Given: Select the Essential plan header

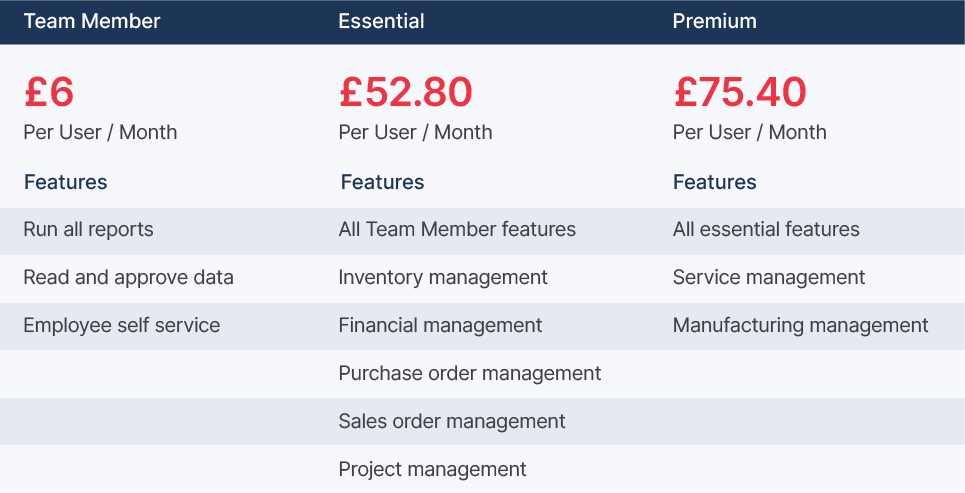Looking at the screenshot, I should pos(382,21).
